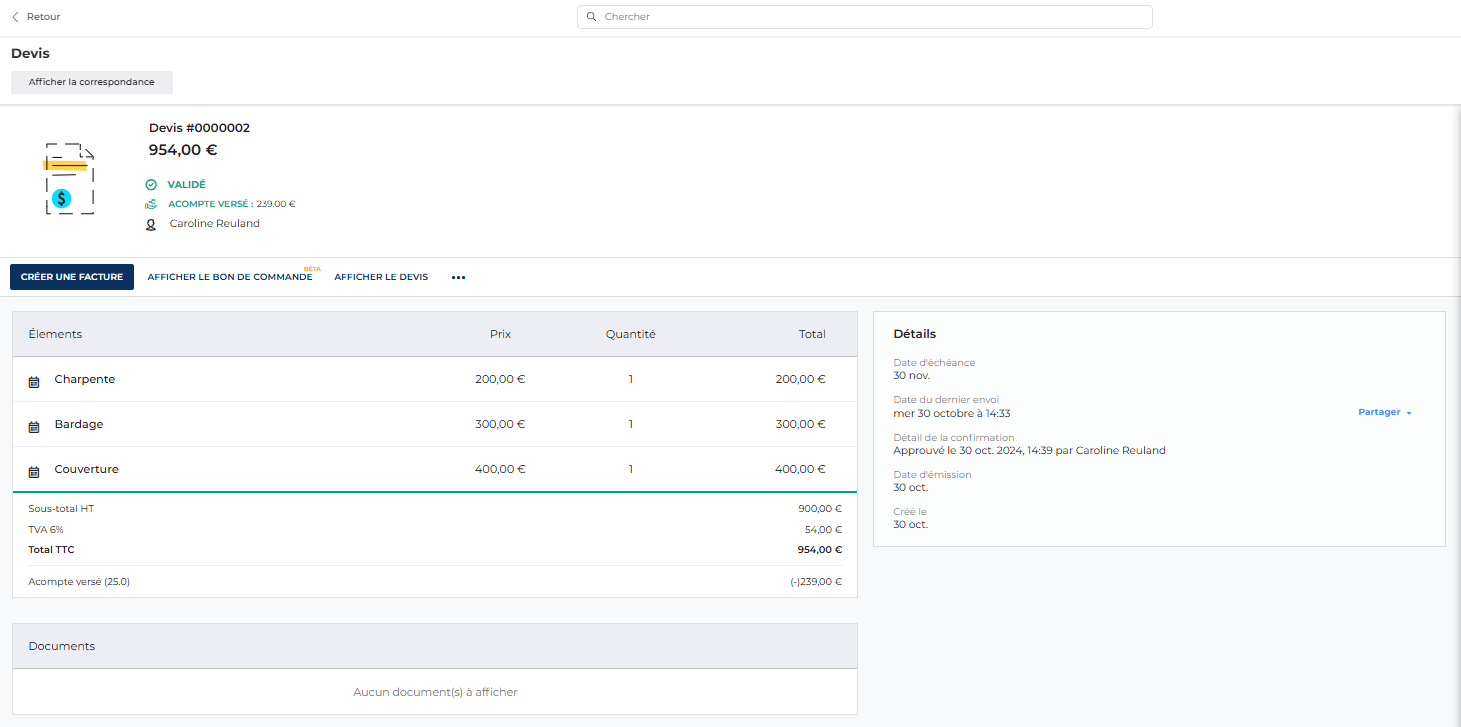
Task: Click the search magnifier icon
Action: click(591, 17)
